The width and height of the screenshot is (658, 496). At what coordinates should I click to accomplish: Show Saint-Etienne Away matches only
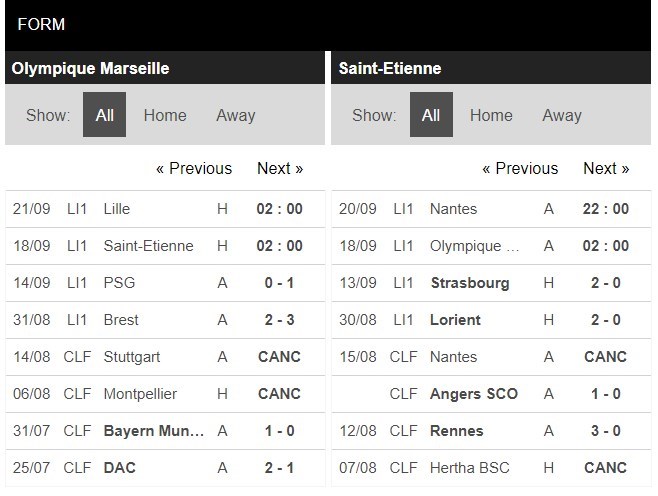point(562,115)
